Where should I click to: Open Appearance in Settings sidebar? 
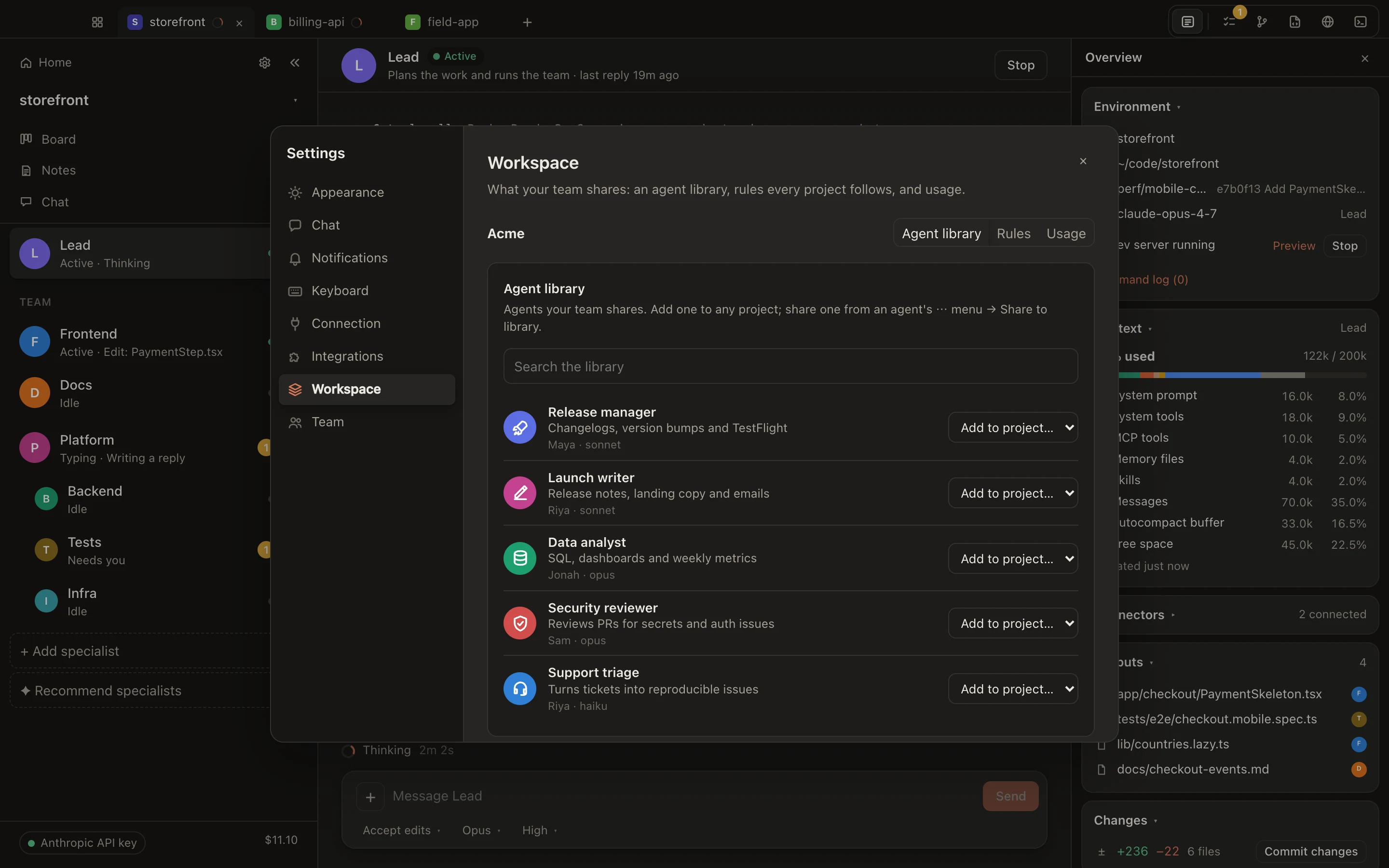(x=367, y=192)
